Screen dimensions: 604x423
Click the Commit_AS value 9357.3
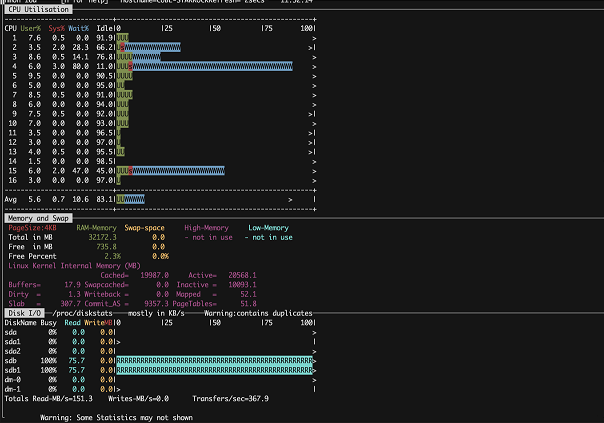click(x=156, y=304)
